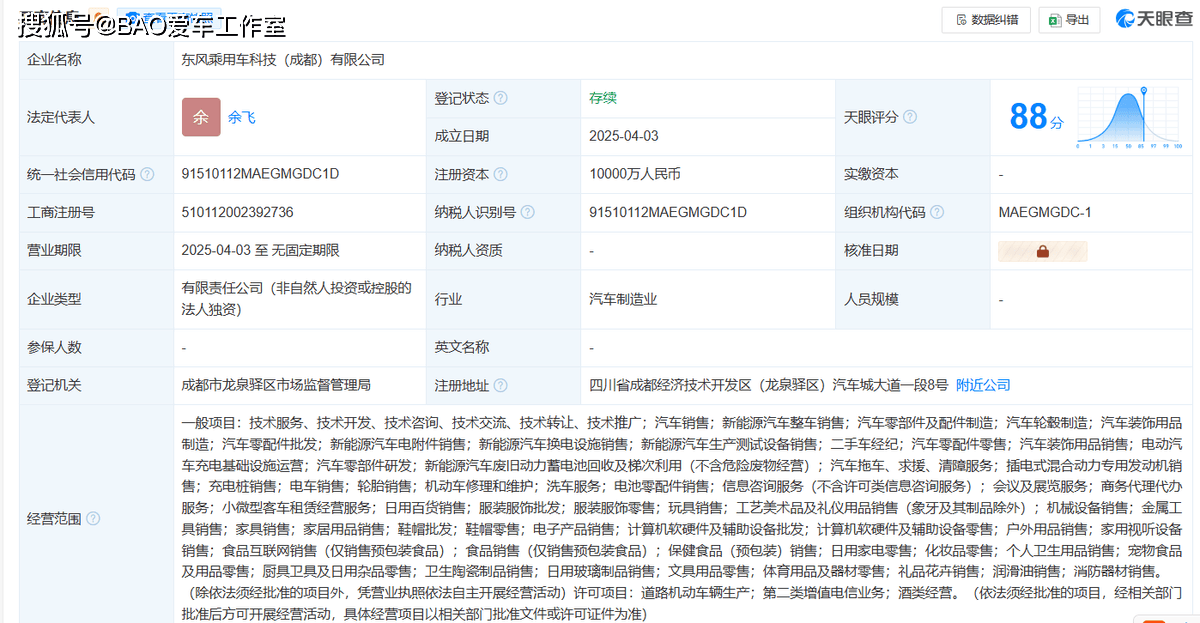
Task: Click the 88分 score number
Action: [1036, 117]
